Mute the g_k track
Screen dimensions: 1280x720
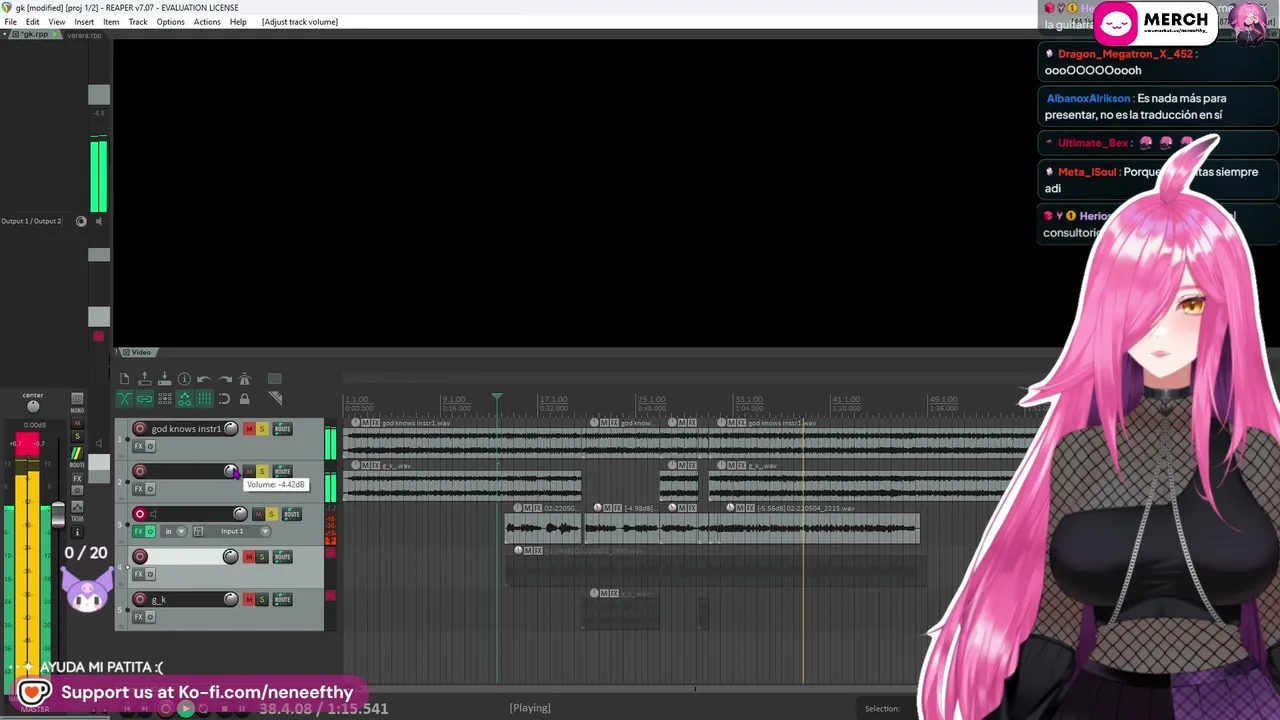click(249, 599)
